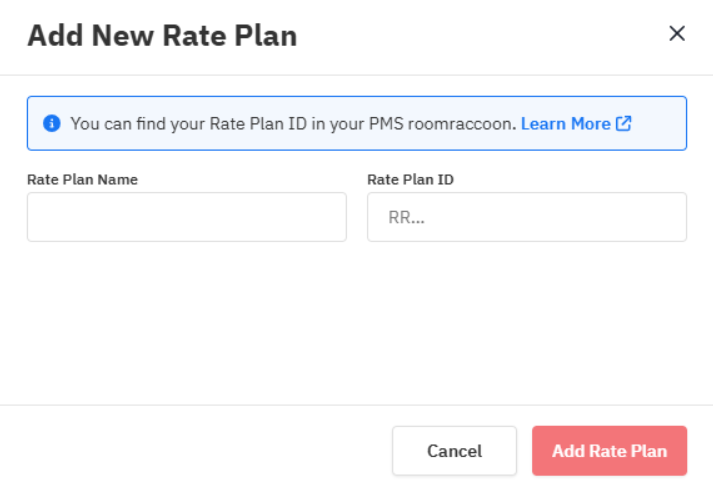Click the "RR..." placeholder text
The height and width of the screenshot is (483, 713).
point(405,218)
